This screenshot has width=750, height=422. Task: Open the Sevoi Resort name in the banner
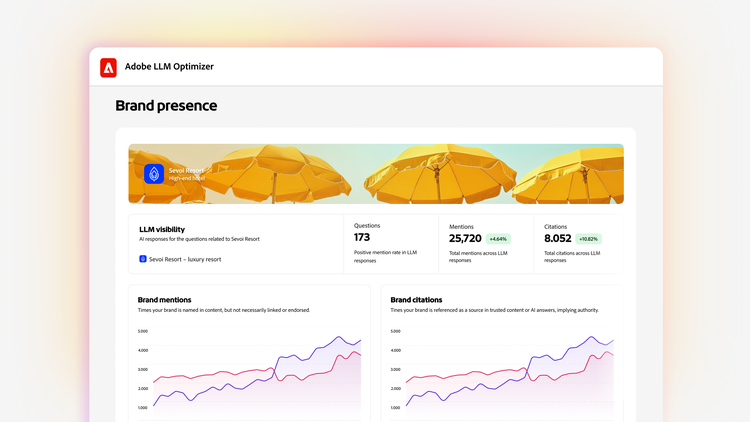(187, 170)
